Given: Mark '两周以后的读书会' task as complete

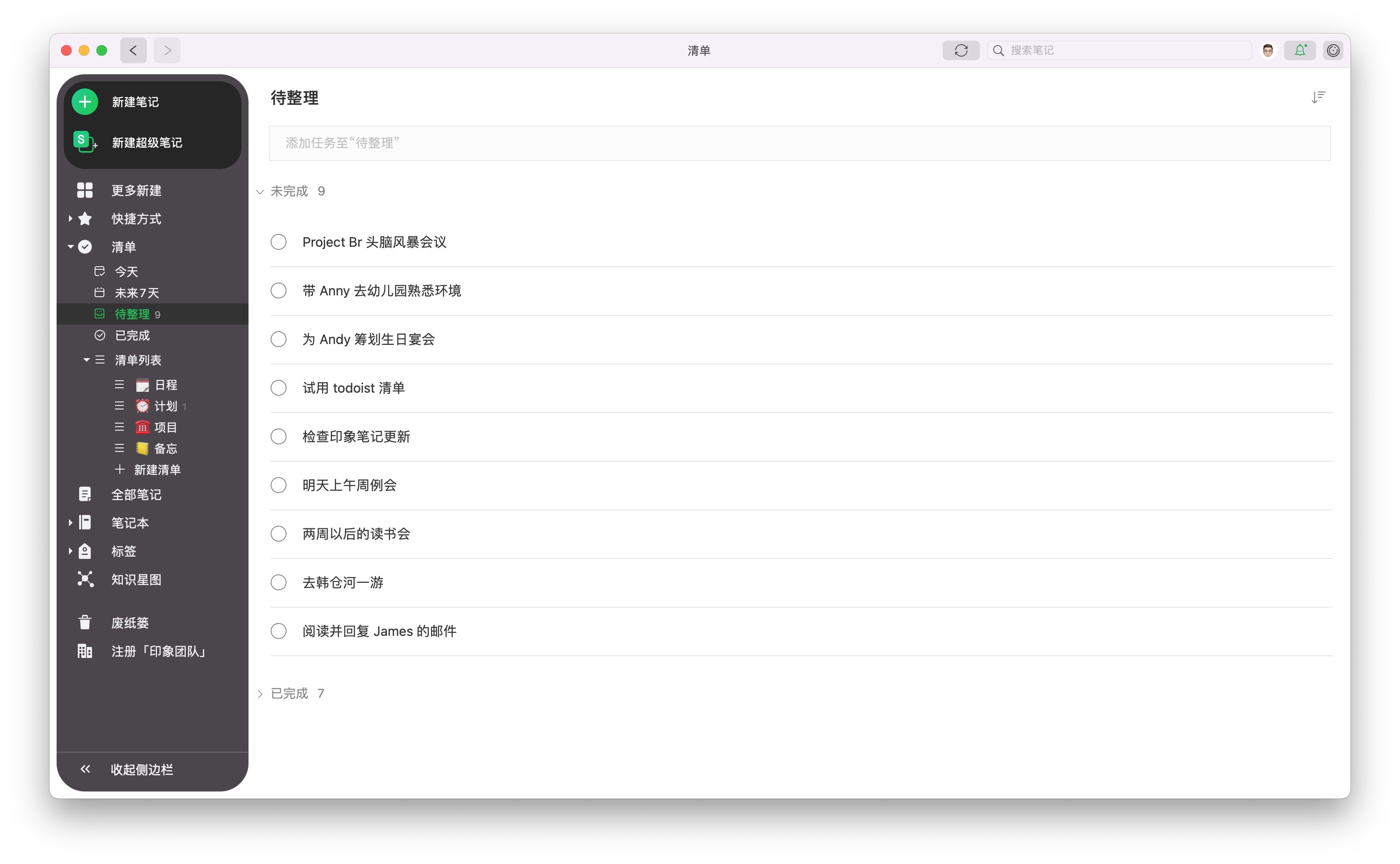Looking at the screenshot, I should pos(278,534).
